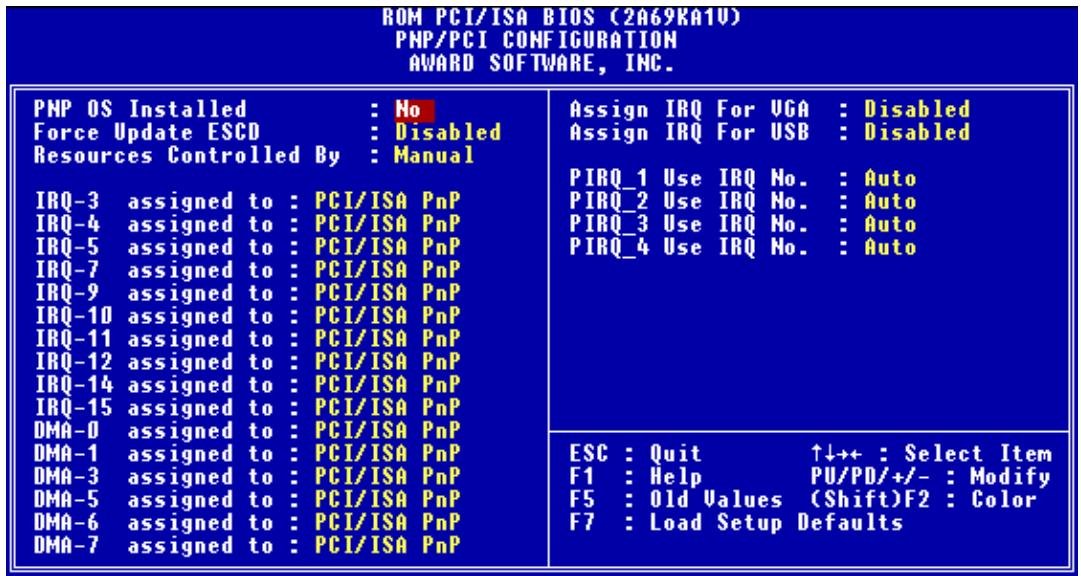This screenshot has height=576, width=1081.
Task: Select the PCI/ISA PnP value for DMA-1
Action: pyautogui.click(x=387, y=454)
